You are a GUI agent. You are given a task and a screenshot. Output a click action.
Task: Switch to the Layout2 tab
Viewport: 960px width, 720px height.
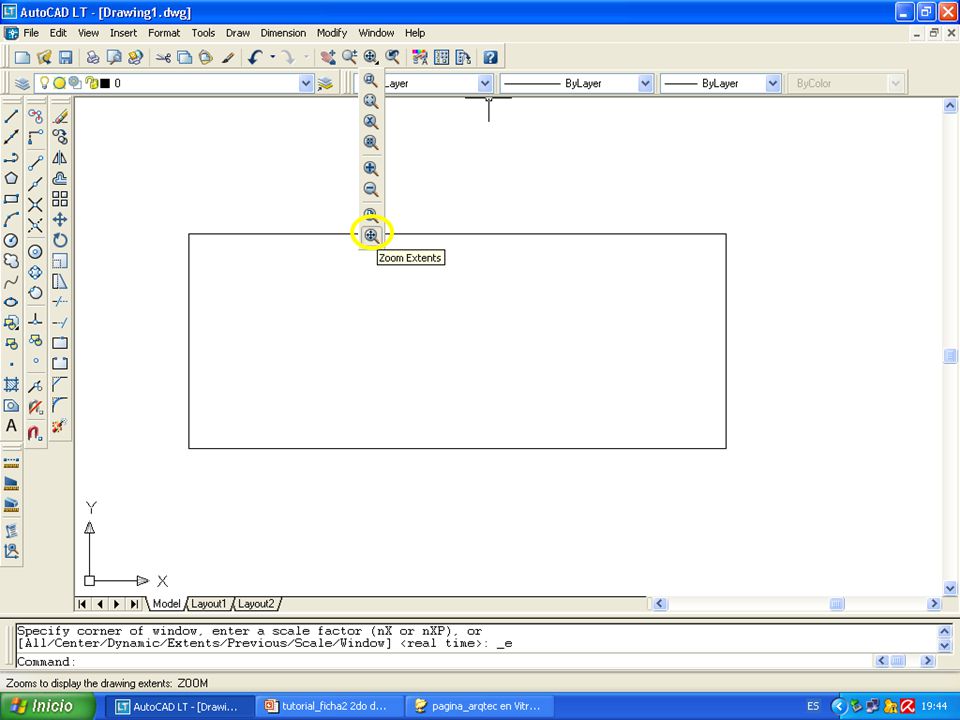point(256,604)
